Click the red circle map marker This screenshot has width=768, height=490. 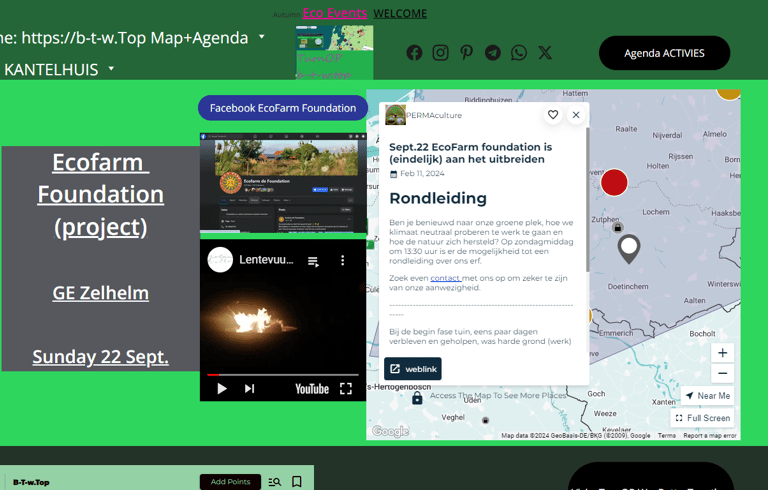point(614,182)
